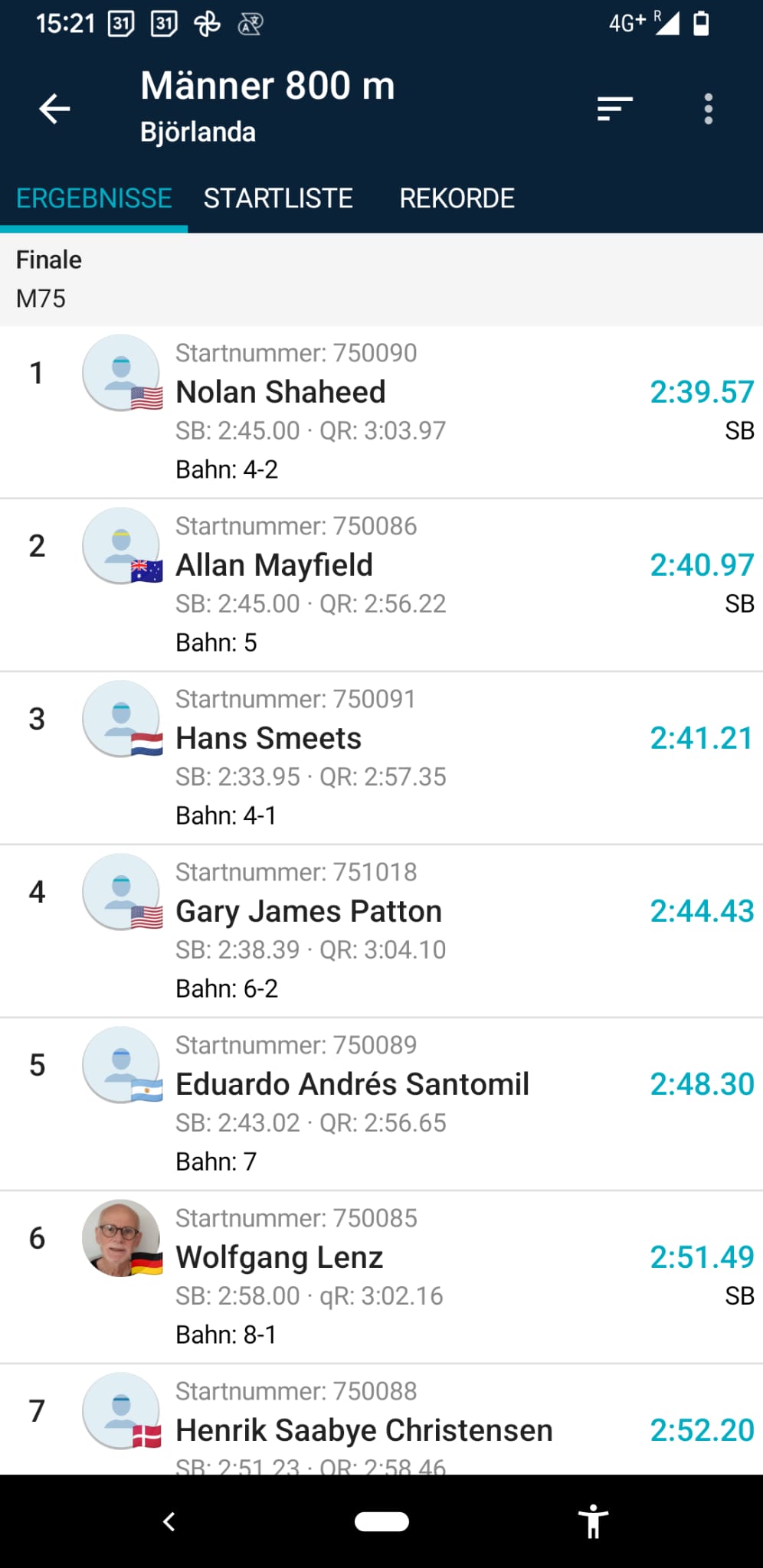Tap the accessibility shortcut icon
The height and width of the screenshot is (1568, 763).
[x=593, y=1521]
